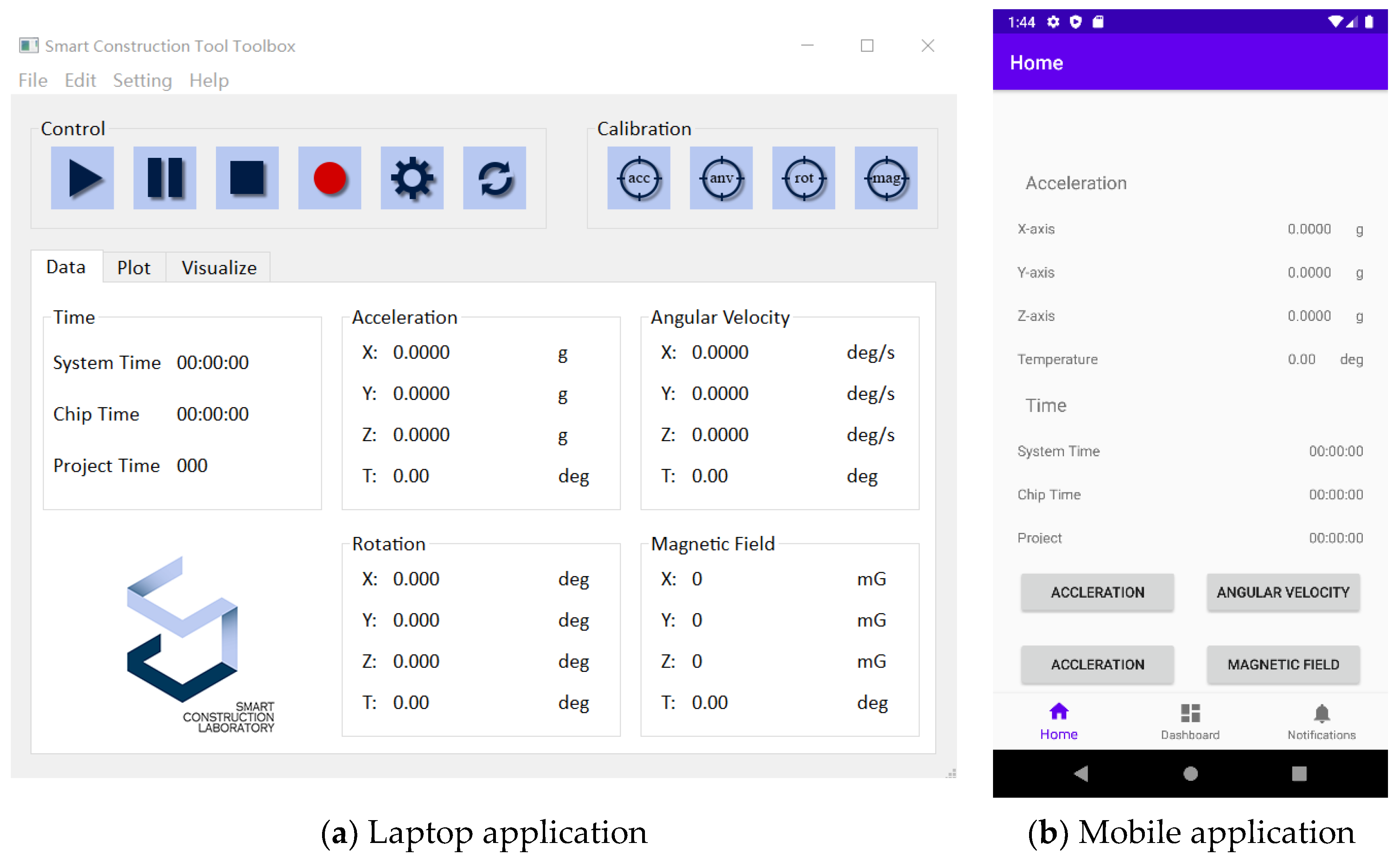
Task: Open settings via gear icon
Action: pos(412,178)
